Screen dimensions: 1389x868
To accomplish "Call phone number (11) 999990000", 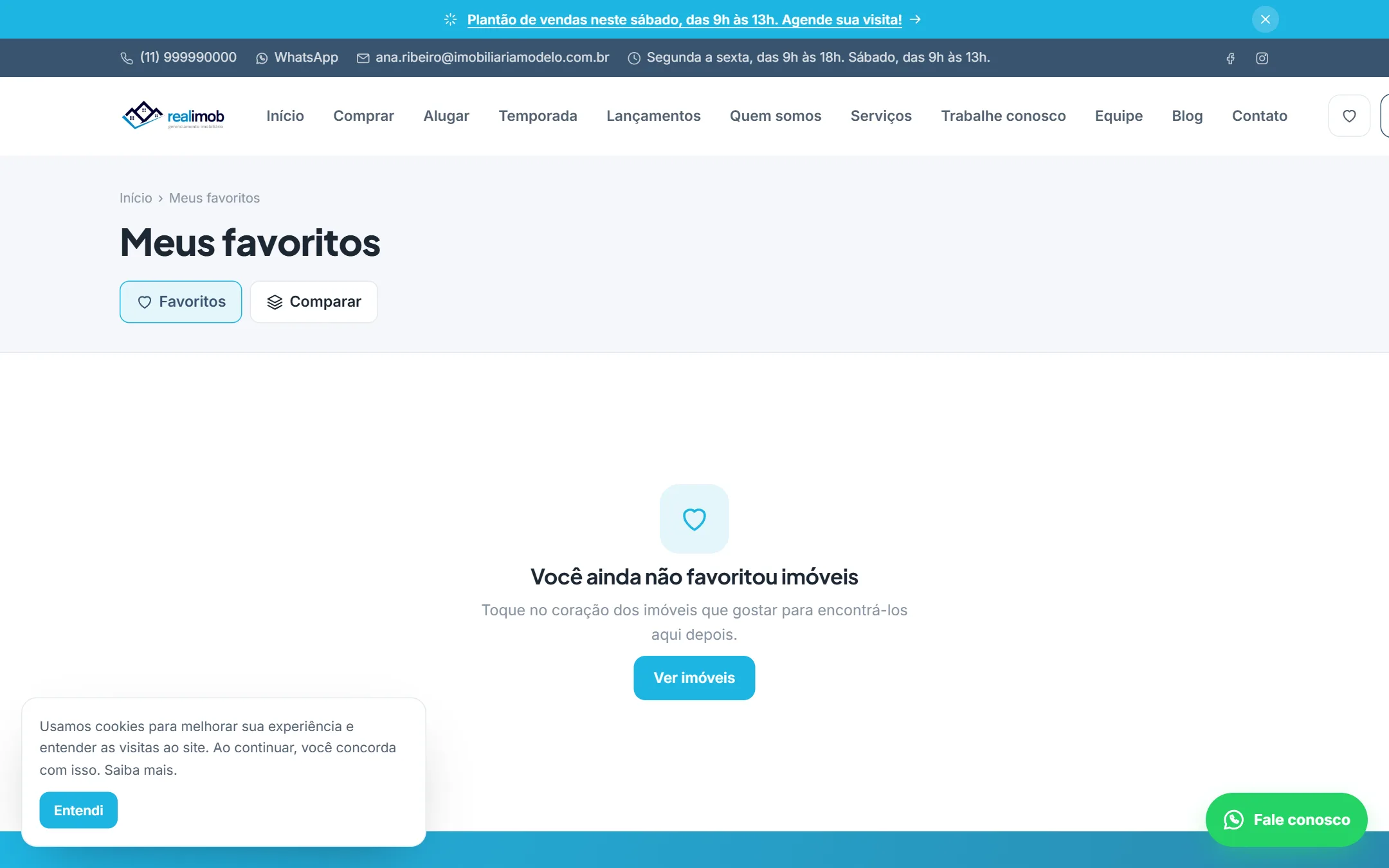I will point(178,57).
